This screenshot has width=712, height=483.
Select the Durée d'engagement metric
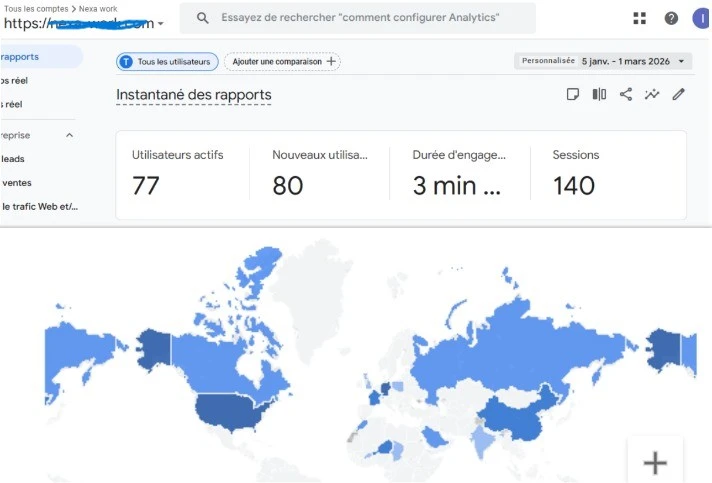[459, 174]
